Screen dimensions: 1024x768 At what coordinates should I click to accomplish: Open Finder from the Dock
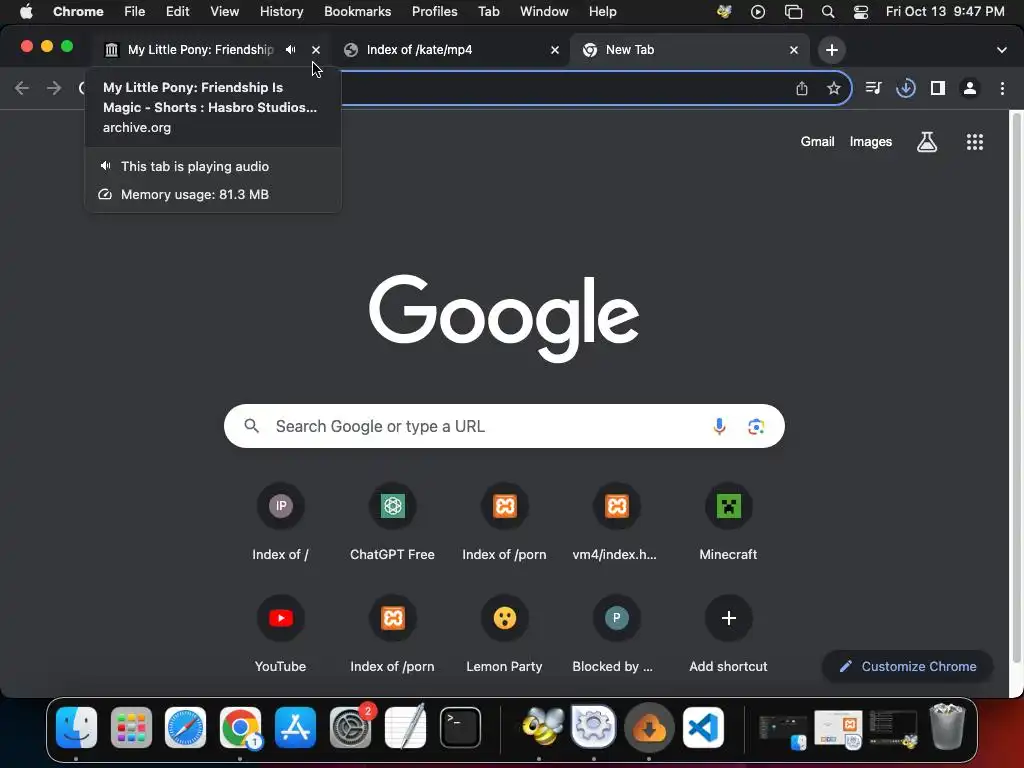click(x=76, y=727)
